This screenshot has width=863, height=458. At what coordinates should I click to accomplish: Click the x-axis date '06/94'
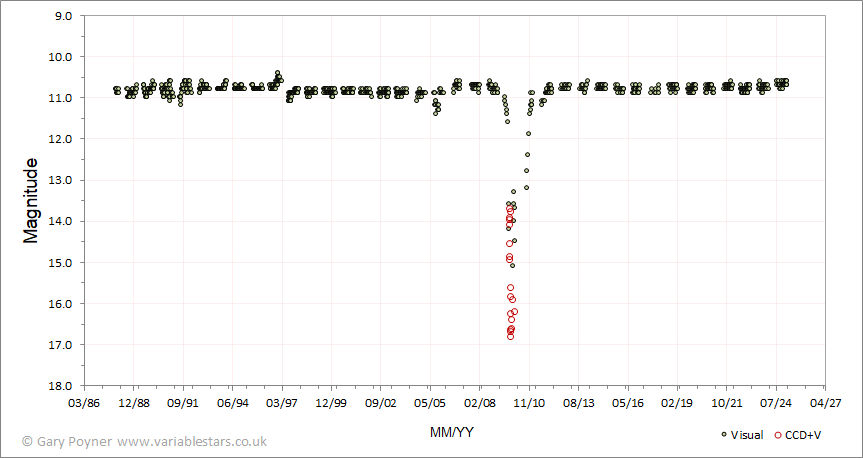[x=232, y=404]
